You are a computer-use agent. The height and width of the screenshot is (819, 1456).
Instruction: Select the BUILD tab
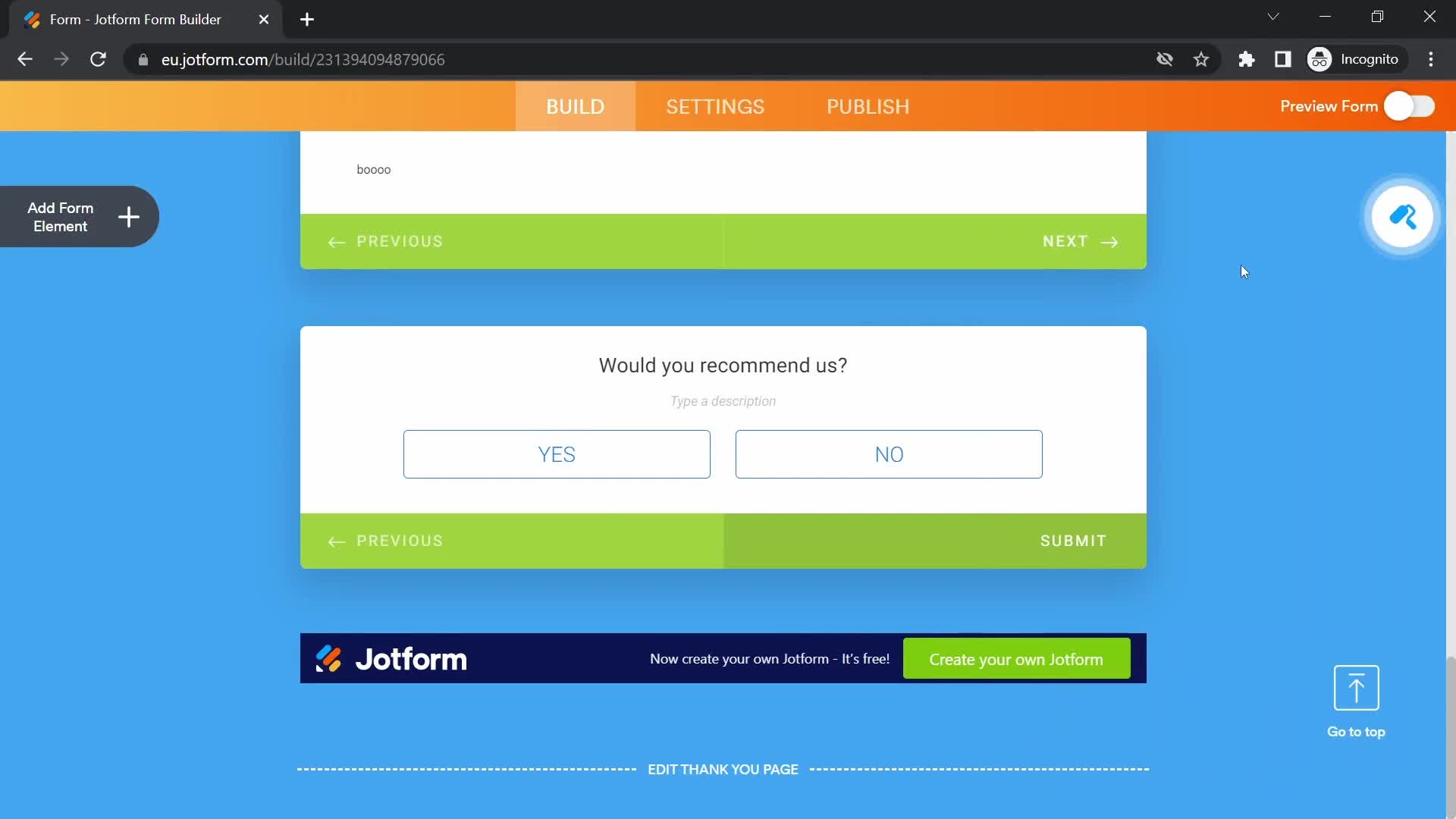(575, 107)
